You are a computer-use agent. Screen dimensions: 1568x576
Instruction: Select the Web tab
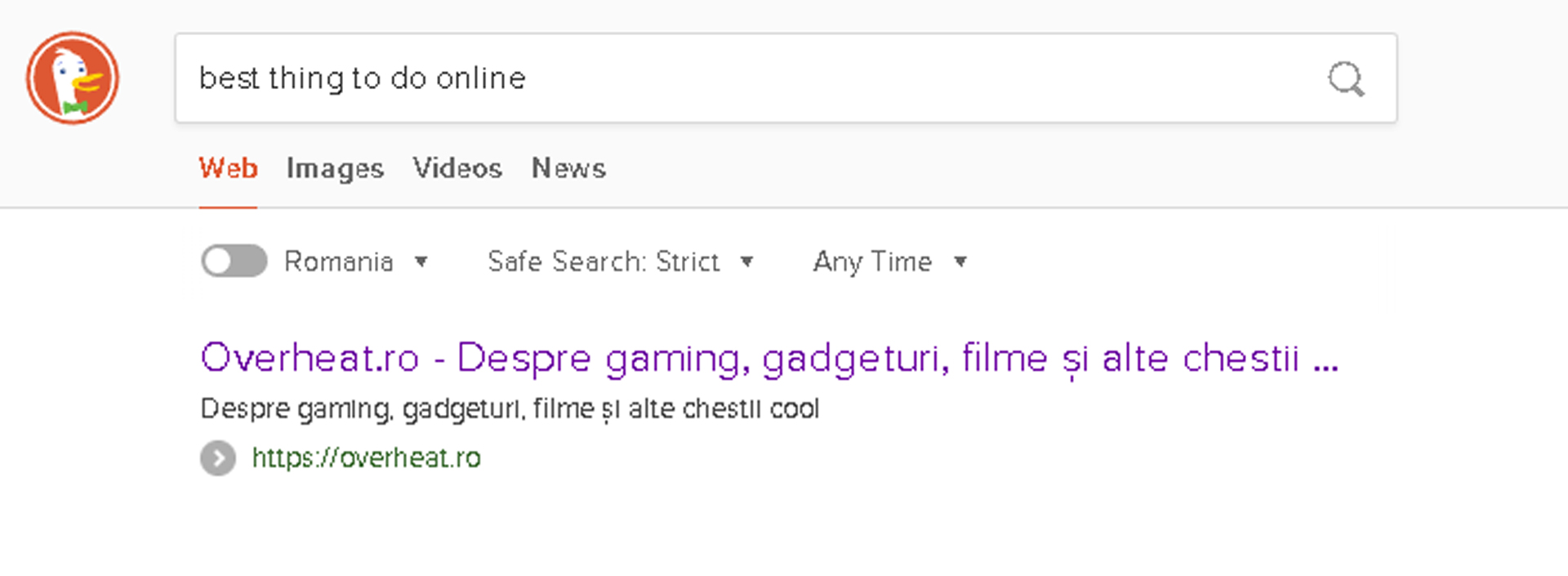coord(228,168)
